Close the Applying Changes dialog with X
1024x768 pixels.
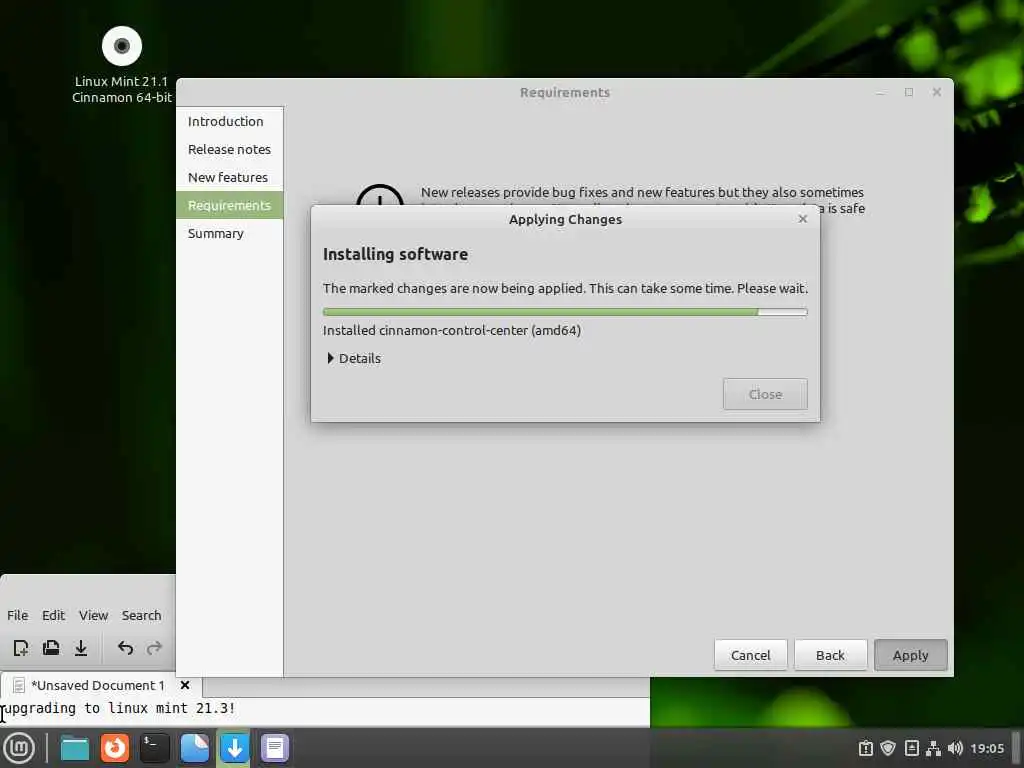(x=803, y=219)
